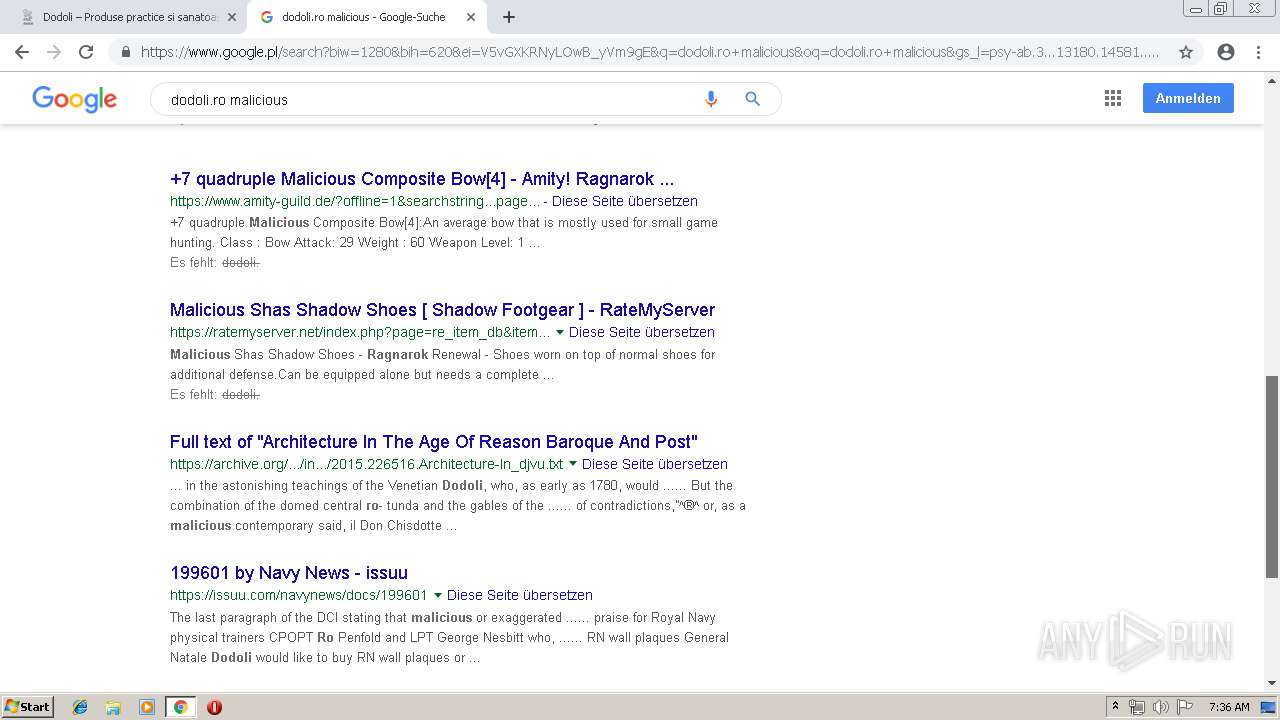Click the page vertical scrollbar thumb
The image size is (1280, 720).
click(1272, 477)
